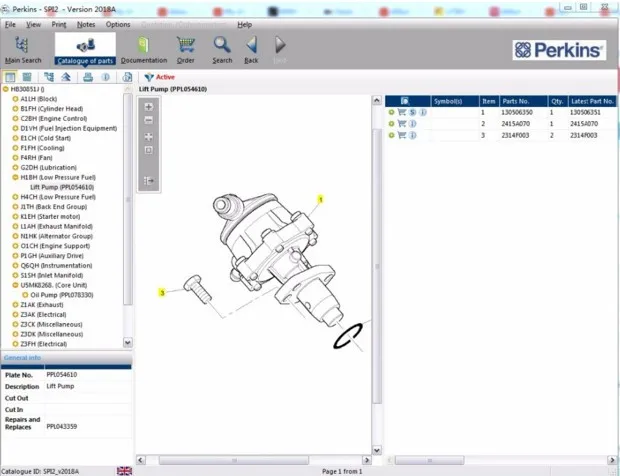Add part 2314F003 to cart
The height and width of the screenshot is (476, 620).
tap(402, 135)
